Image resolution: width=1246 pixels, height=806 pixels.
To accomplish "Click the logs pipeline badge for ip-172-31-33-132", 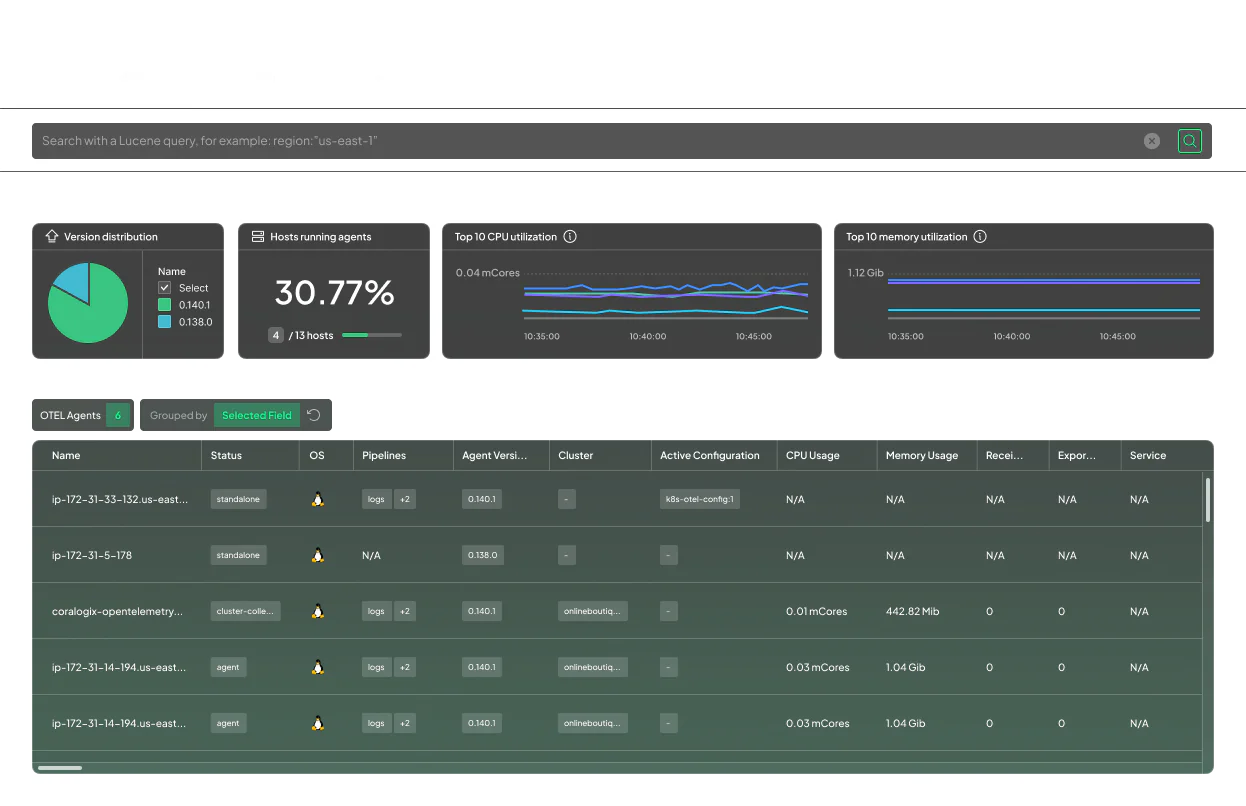I will click(x=376, y=499).
